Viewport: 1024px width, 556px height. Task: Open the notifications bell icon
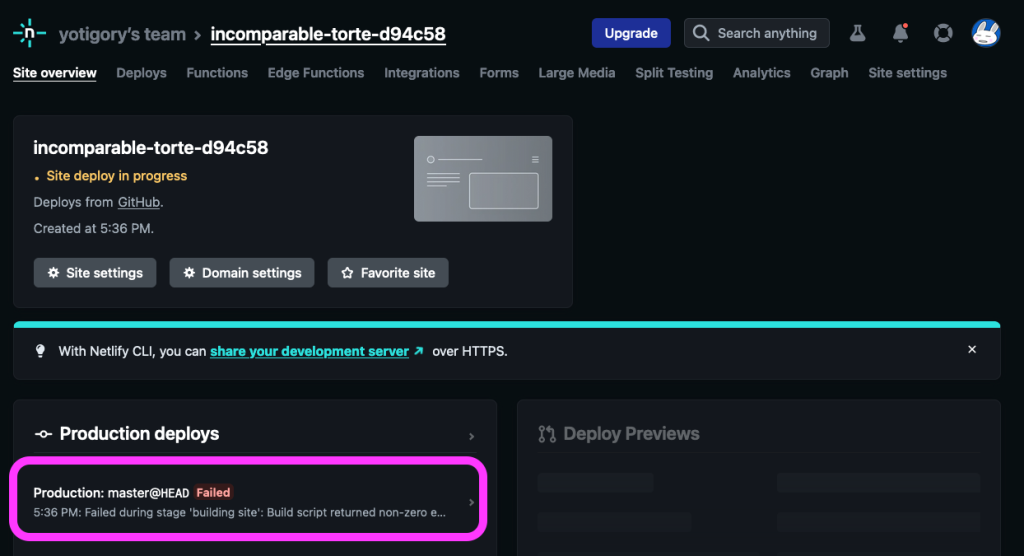[901, 33]
